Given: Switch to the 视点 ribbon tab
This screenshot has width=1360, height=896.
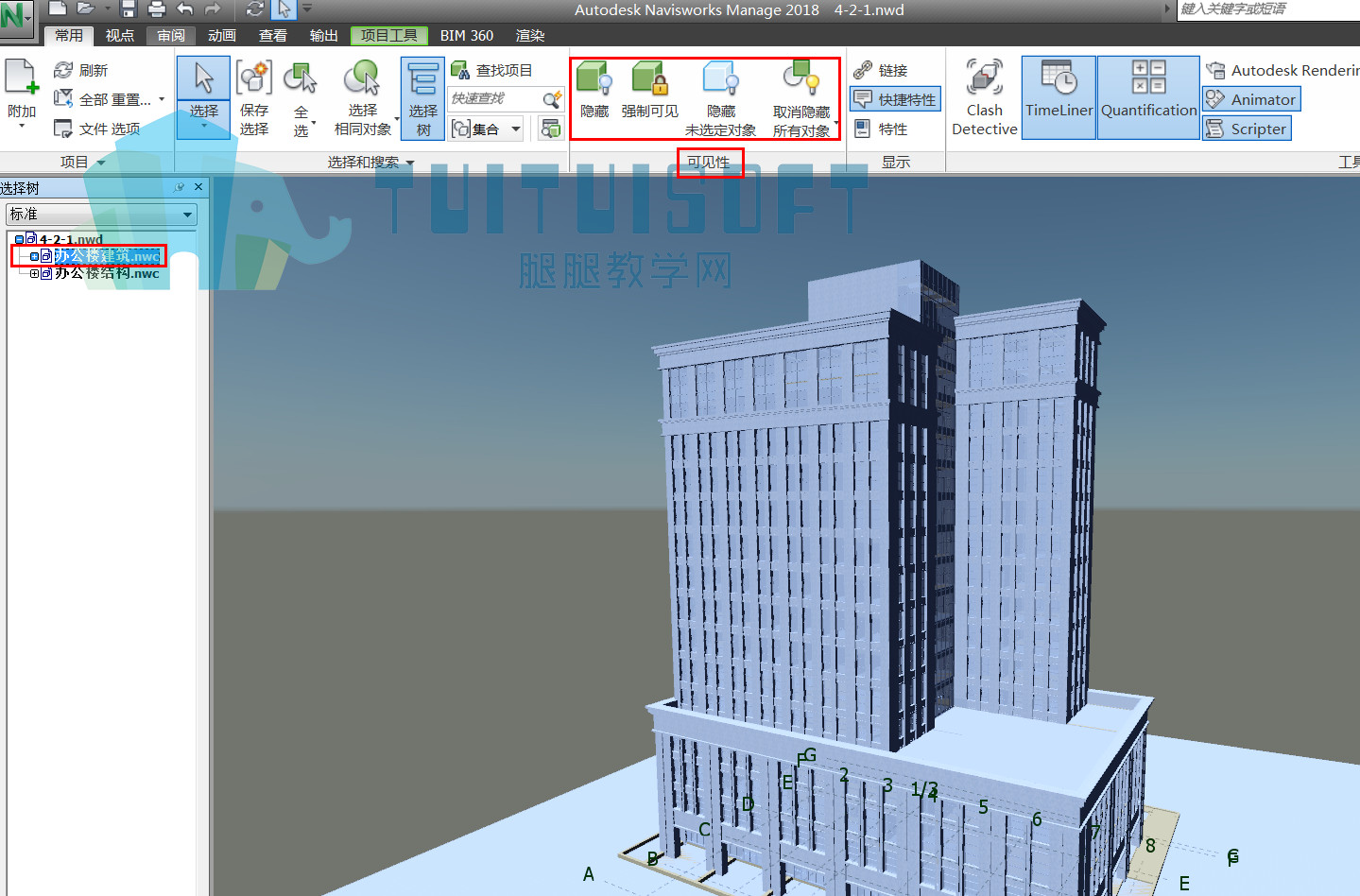Looking at the screenshot, I should pos(120,35).
